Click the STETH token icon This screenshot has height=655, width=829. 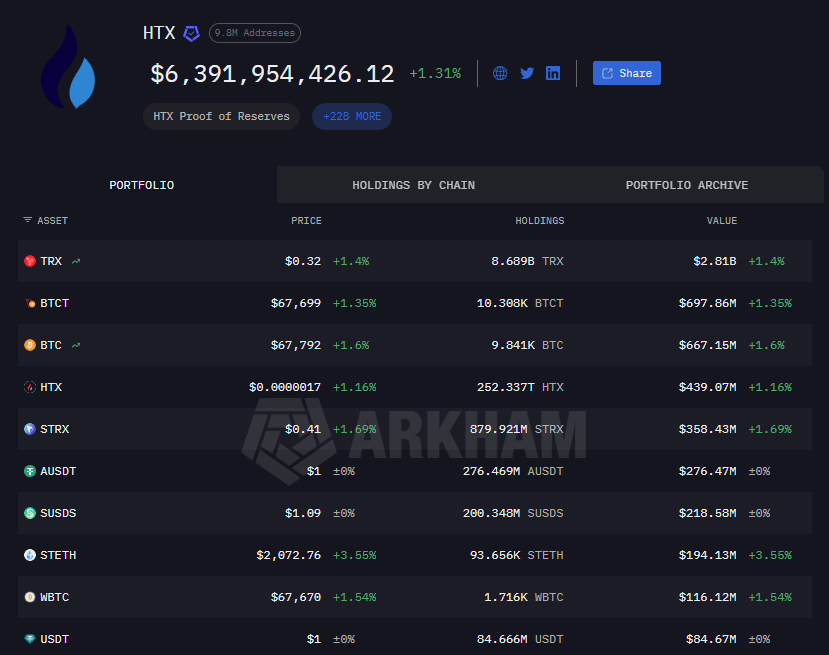[30, 555]
